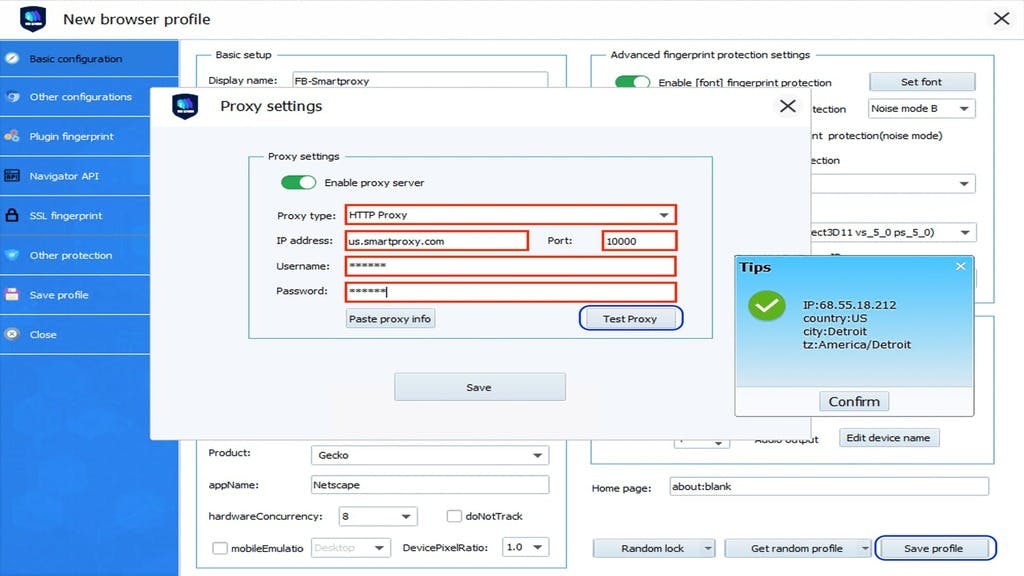
Task: Click the Other configurations sidebar icon
Action: 12,97
